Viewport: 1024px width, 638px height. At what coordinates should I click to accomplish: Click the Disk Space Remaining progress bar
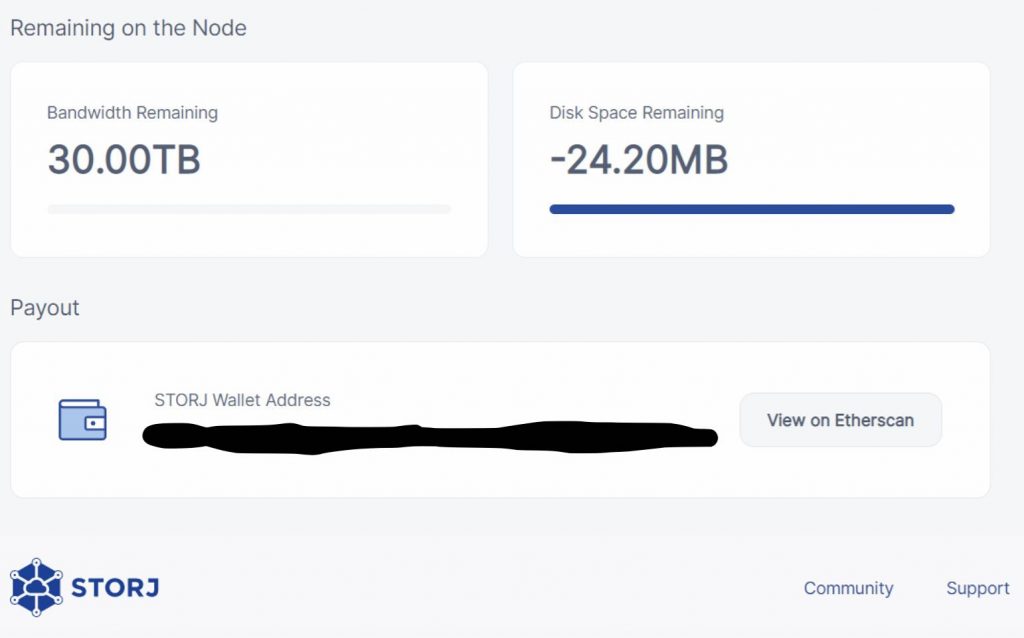point(751,210)
